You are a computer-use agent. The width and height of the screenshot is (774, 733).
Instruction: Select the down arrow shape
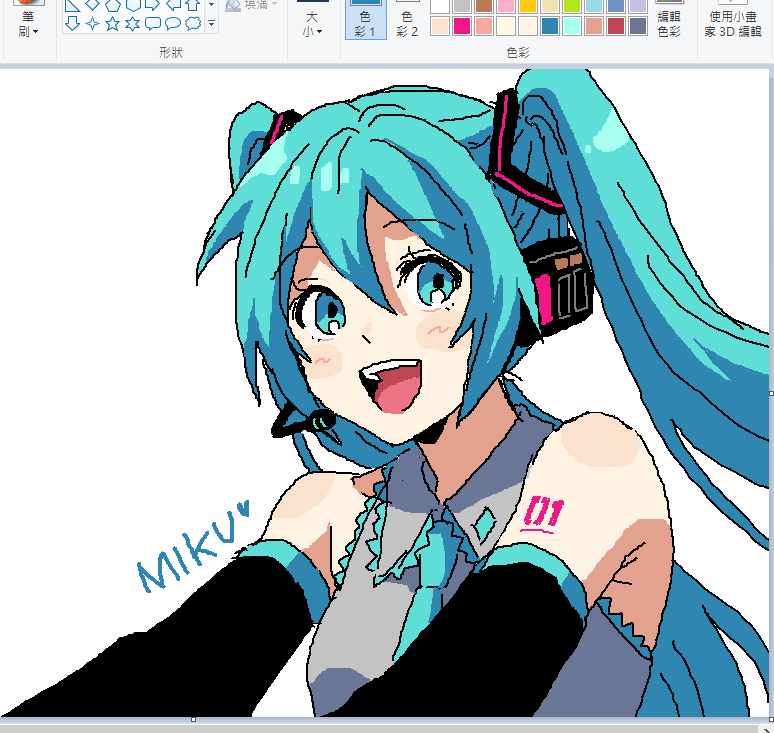coord(73,23)
